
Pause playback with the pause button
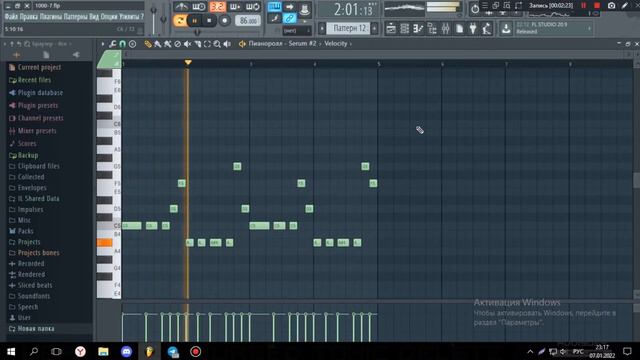click(194, 20)
